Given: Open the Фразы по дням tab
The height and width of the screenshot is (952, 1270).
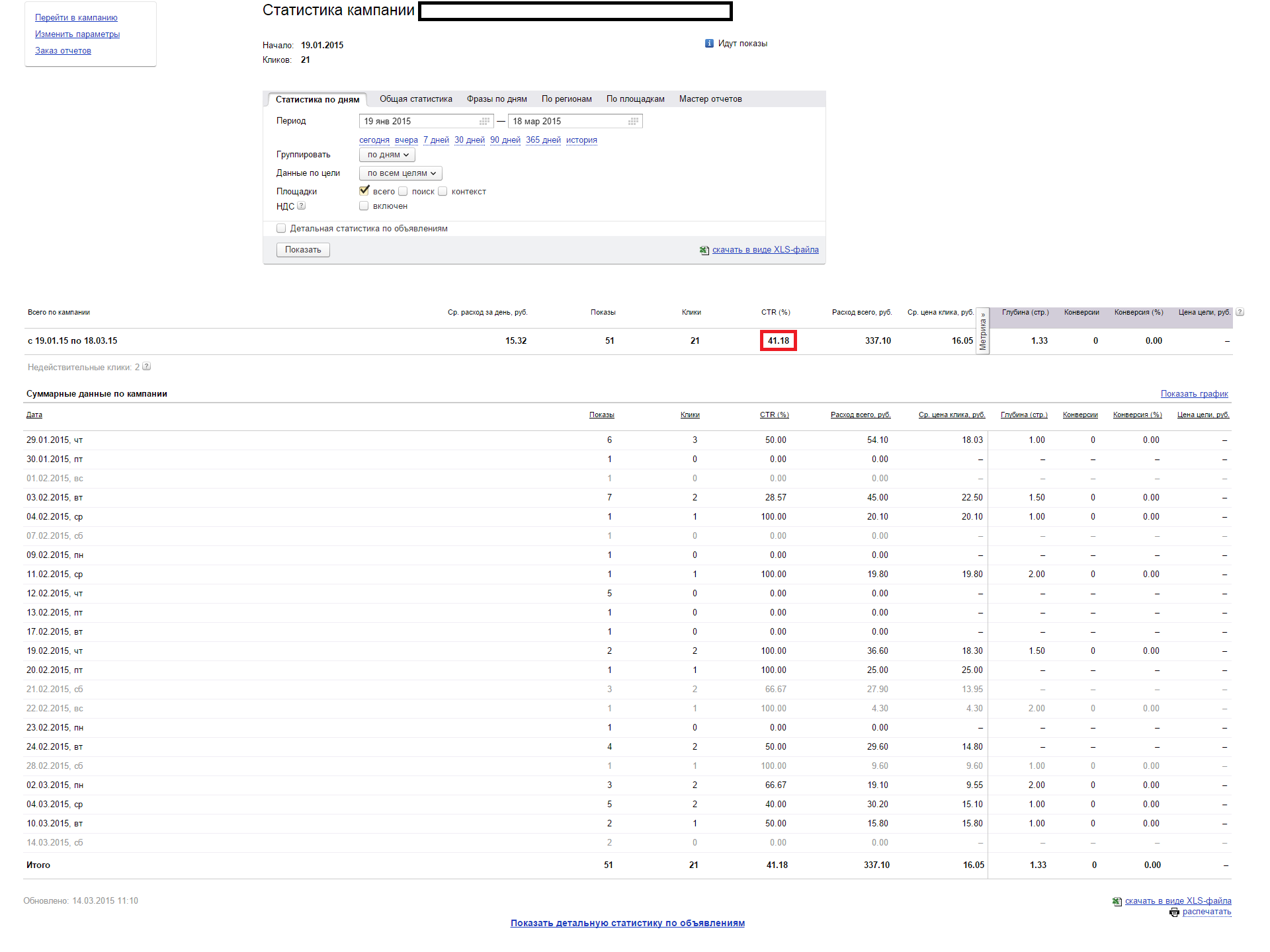Looking at the screenshot, I should tap(497, 99).
